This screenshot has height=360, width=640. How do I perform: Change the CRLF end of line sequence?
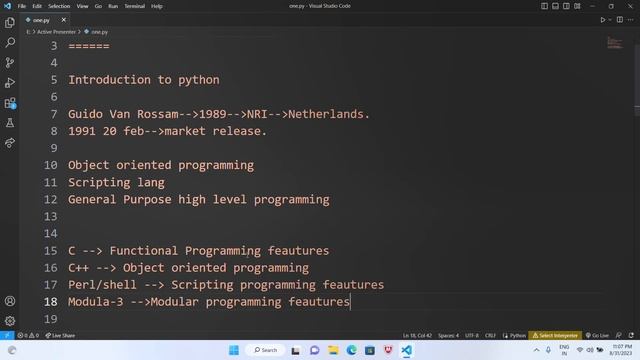click(x=490, y=336)
